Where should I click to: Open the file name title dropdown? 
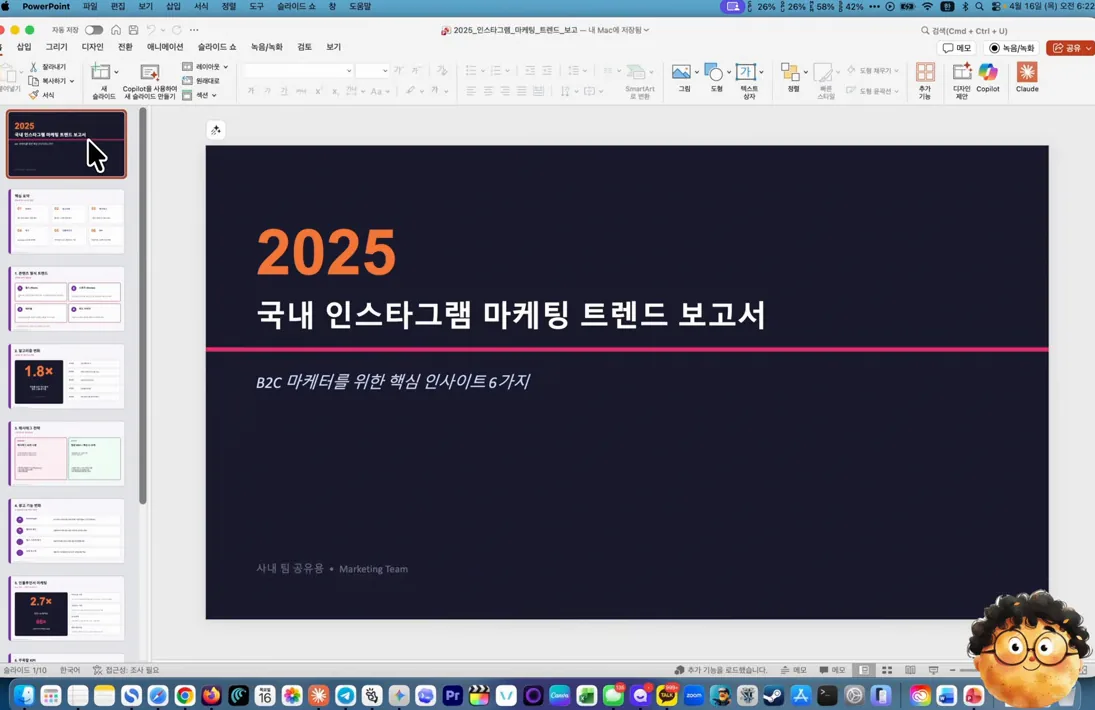(x=646, y=30)
